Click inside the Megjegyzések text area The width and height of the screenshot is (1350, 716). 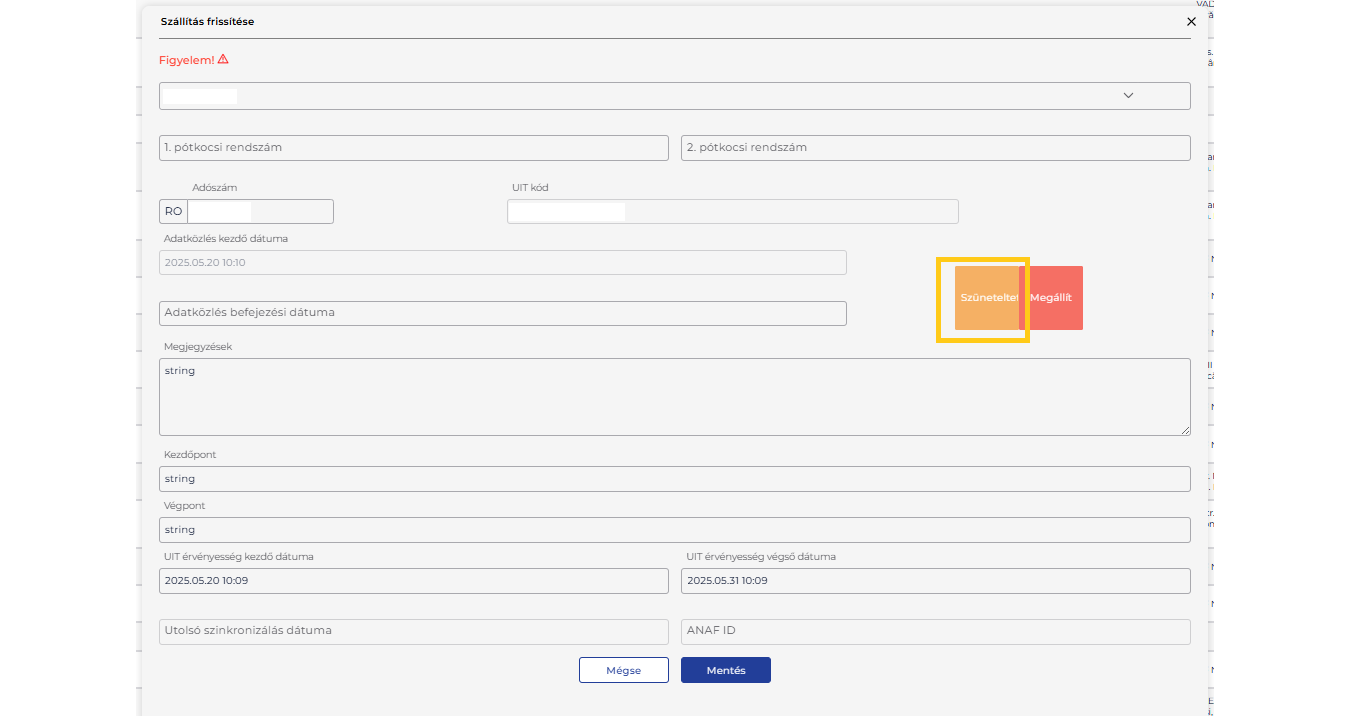[x=674, y=397]
